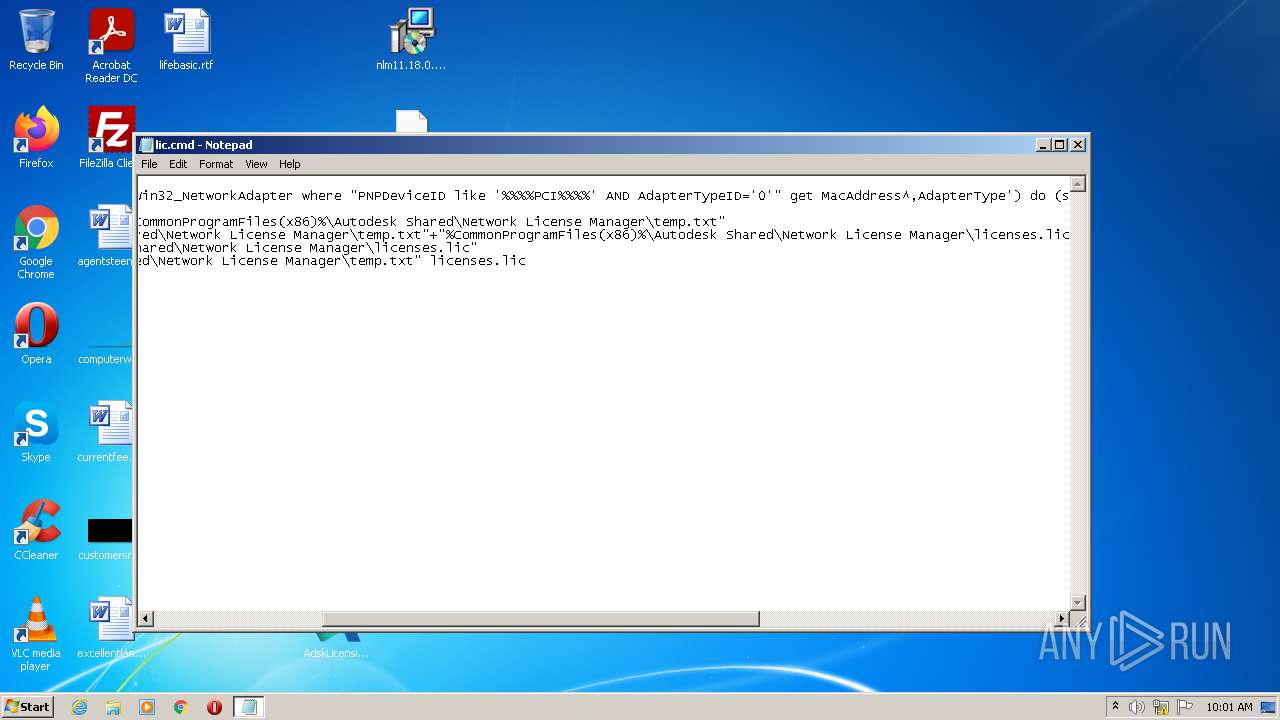Open Skype desktop shortcut

coord(36,432)
